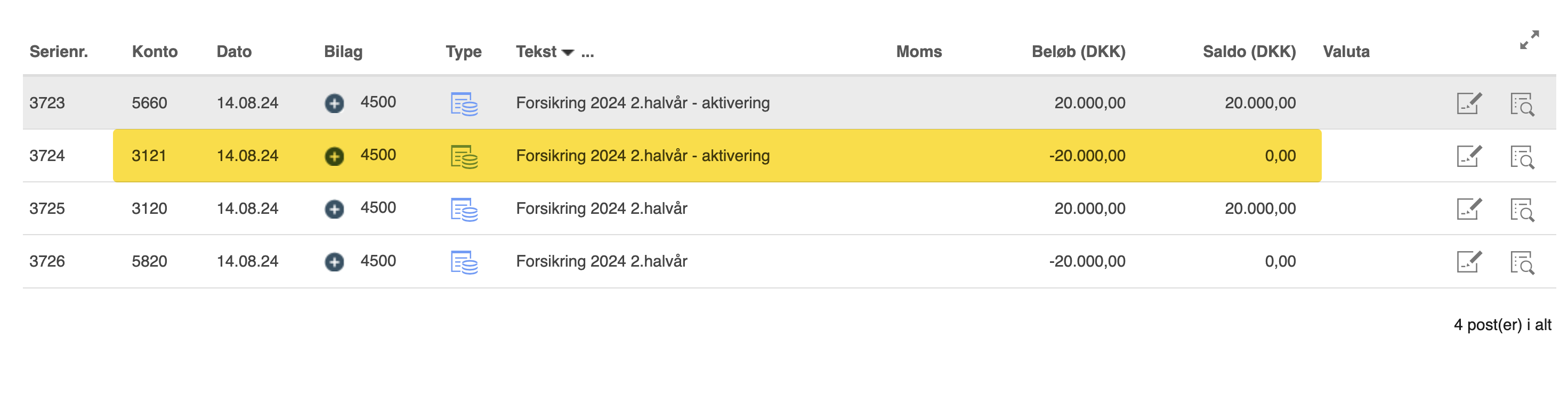The width and height of the screenshot is (1568, 417).
Task: Expand bilag 4500 plus in row 3723
Action: click(x=334, y=103)
